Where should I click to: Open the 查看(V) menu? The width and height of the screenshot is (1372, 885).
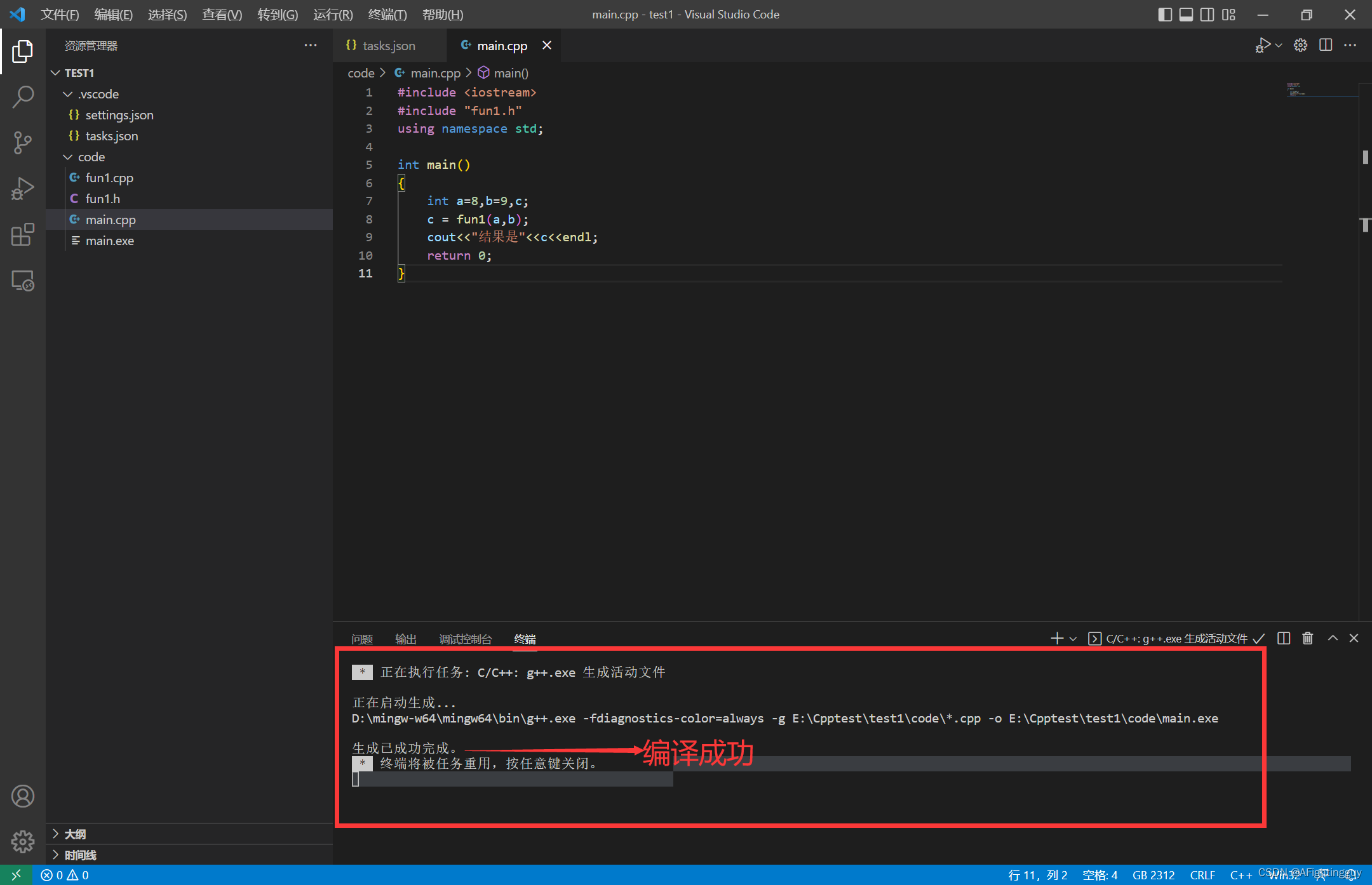pyautogui.click(x=222, y=14)
